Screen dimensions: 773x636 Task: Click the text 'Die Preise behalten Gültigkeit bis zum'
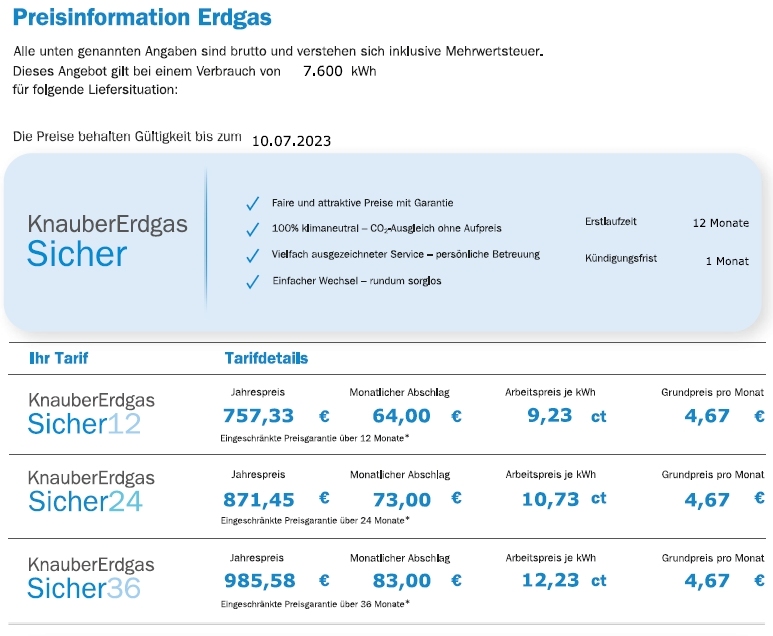127,137
